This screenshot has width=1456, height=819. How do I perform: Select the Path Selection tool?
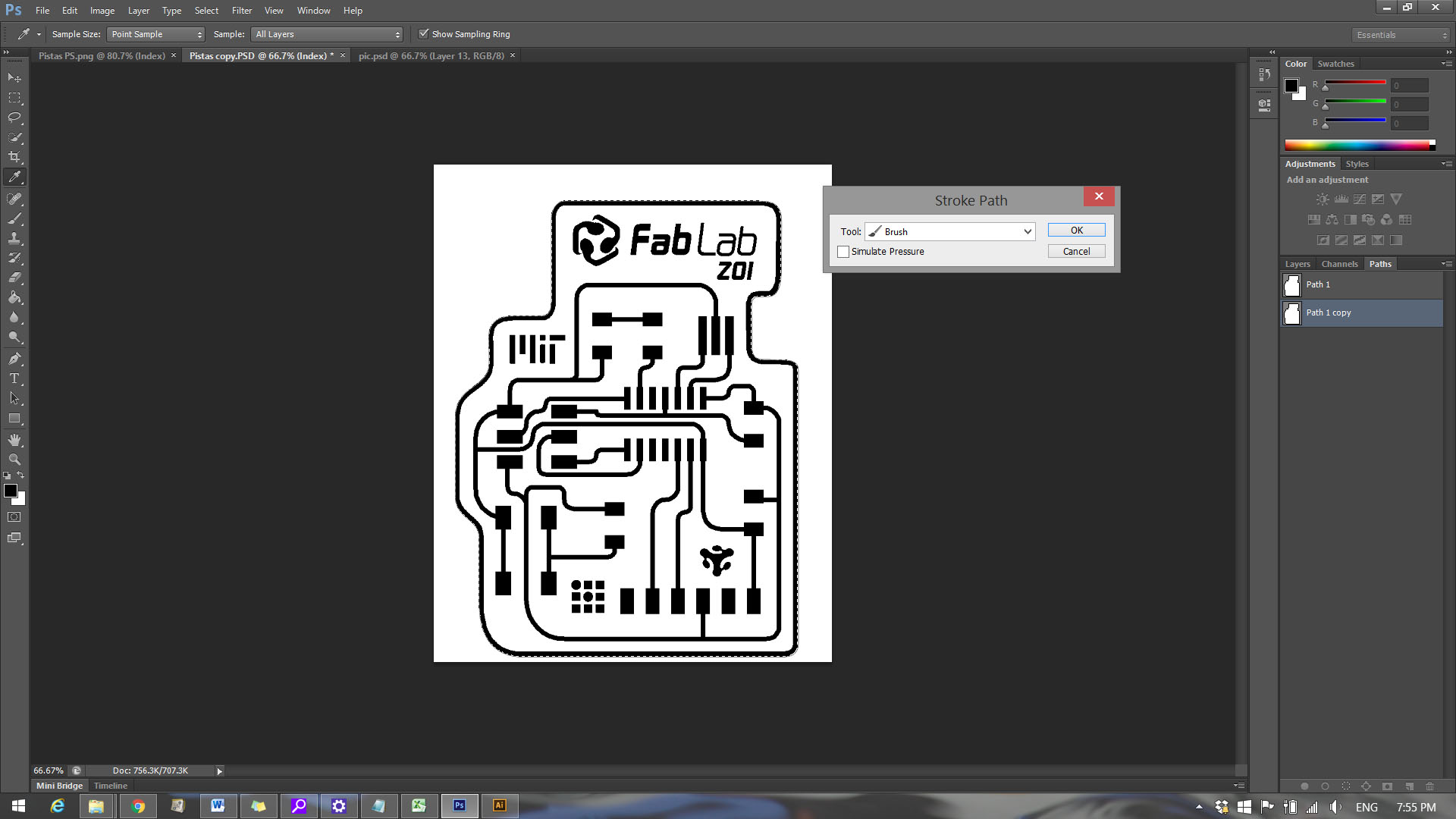pos(14,398)
